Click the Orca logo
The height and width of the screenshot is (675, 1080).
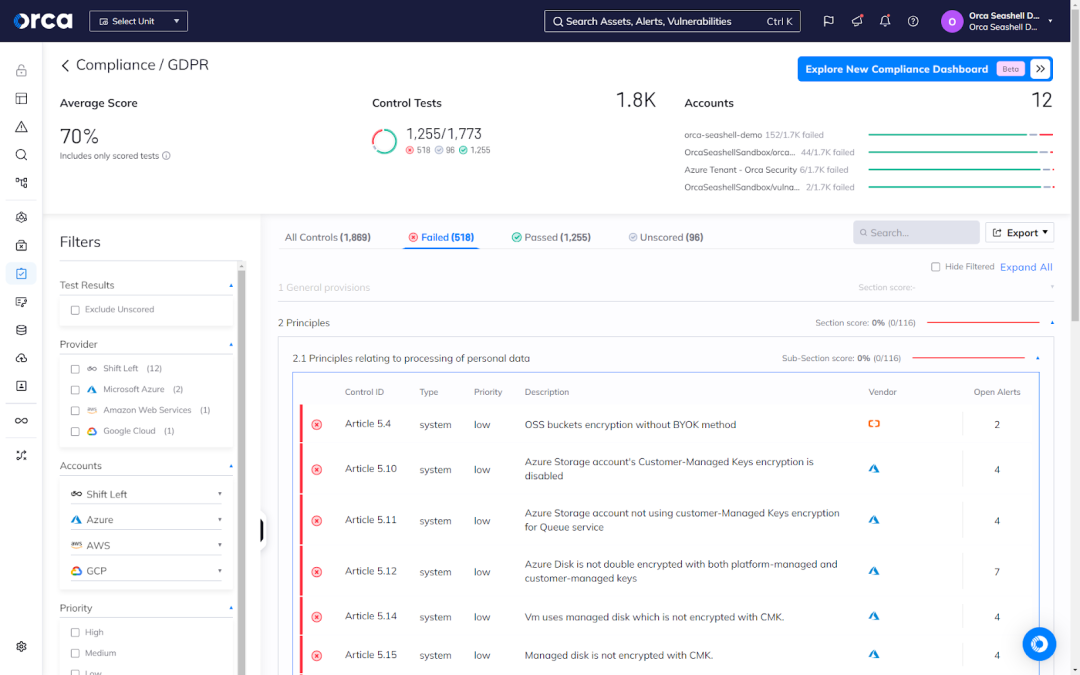[43, 21]
